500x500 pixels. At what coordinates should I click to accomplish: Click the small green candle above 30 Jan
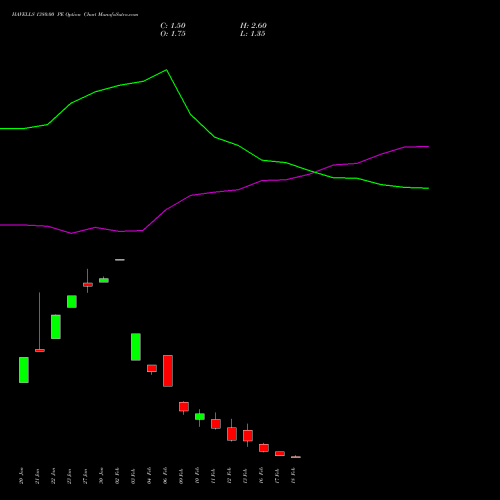tap(104, 280)
